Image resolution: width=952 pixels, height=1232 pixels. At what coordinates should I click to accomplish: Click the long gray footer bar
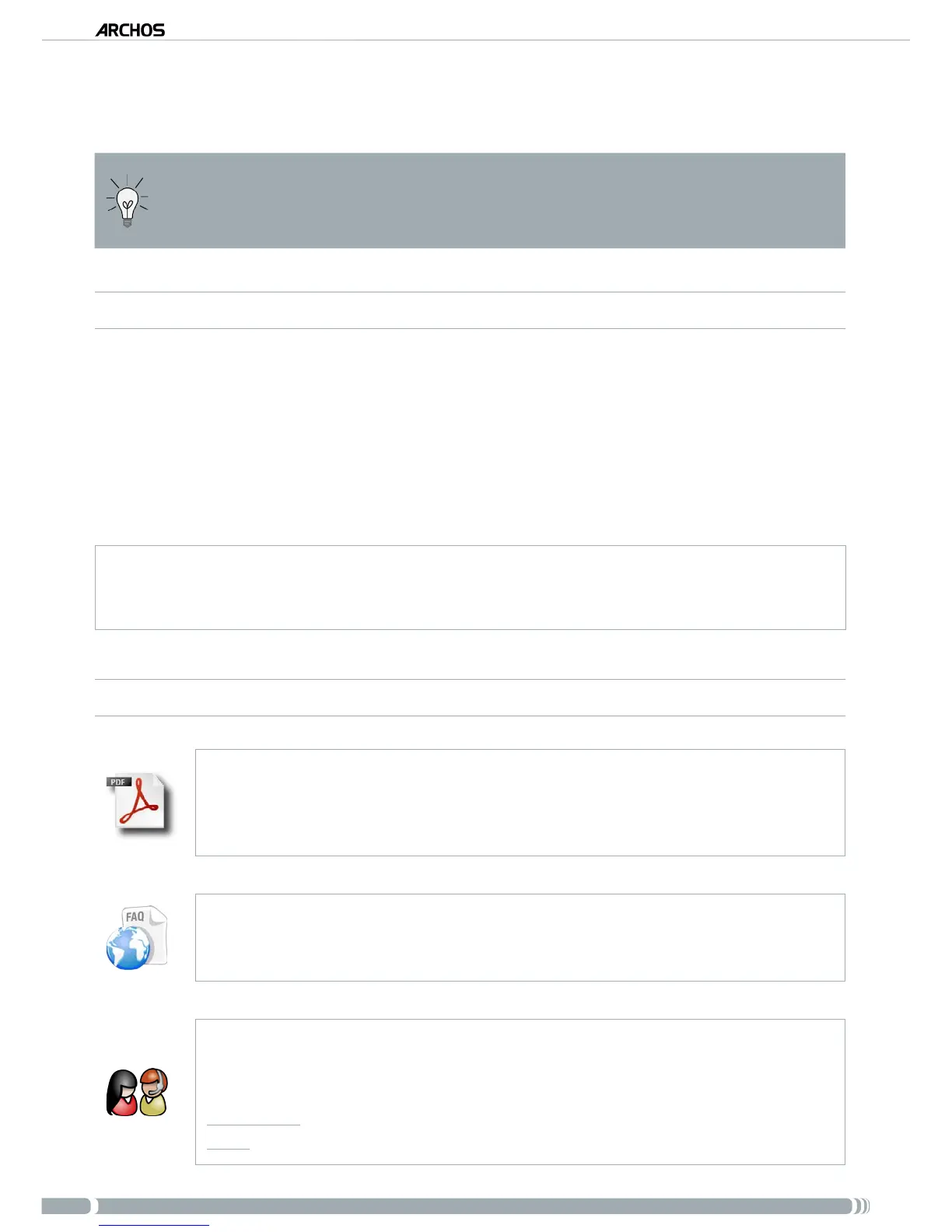(x=474, y=1206)
